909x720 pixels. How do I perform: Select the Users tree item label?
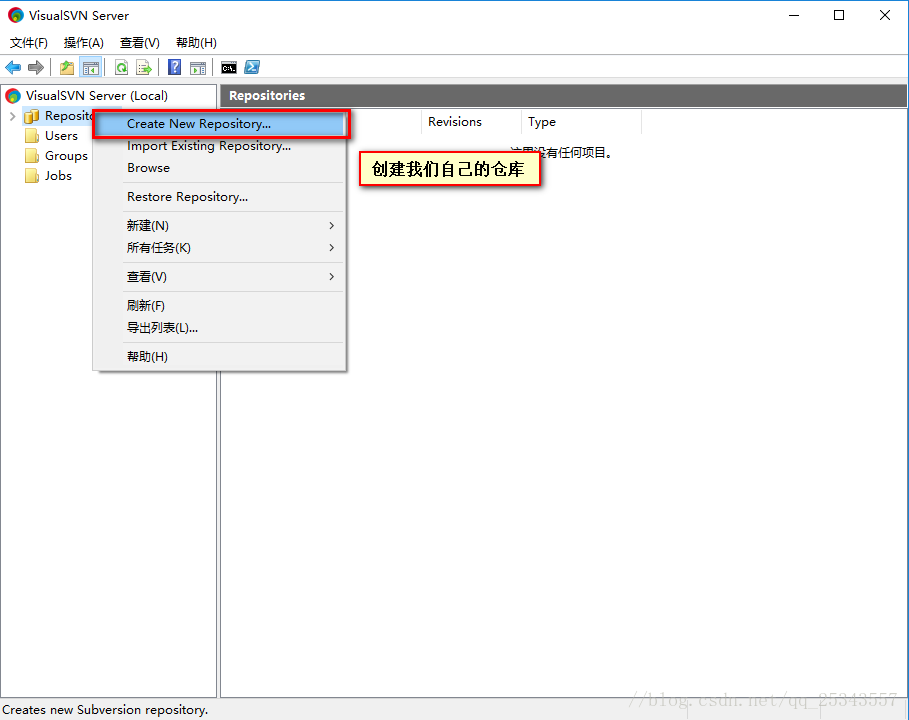tap(61, 136)
